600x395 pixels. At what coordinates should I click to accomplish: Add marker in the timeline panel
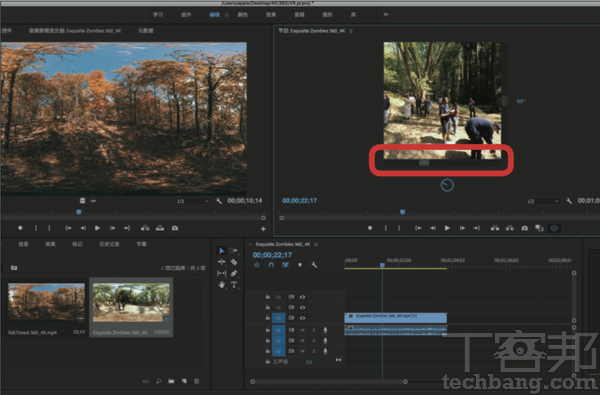(x=300, y=265)
